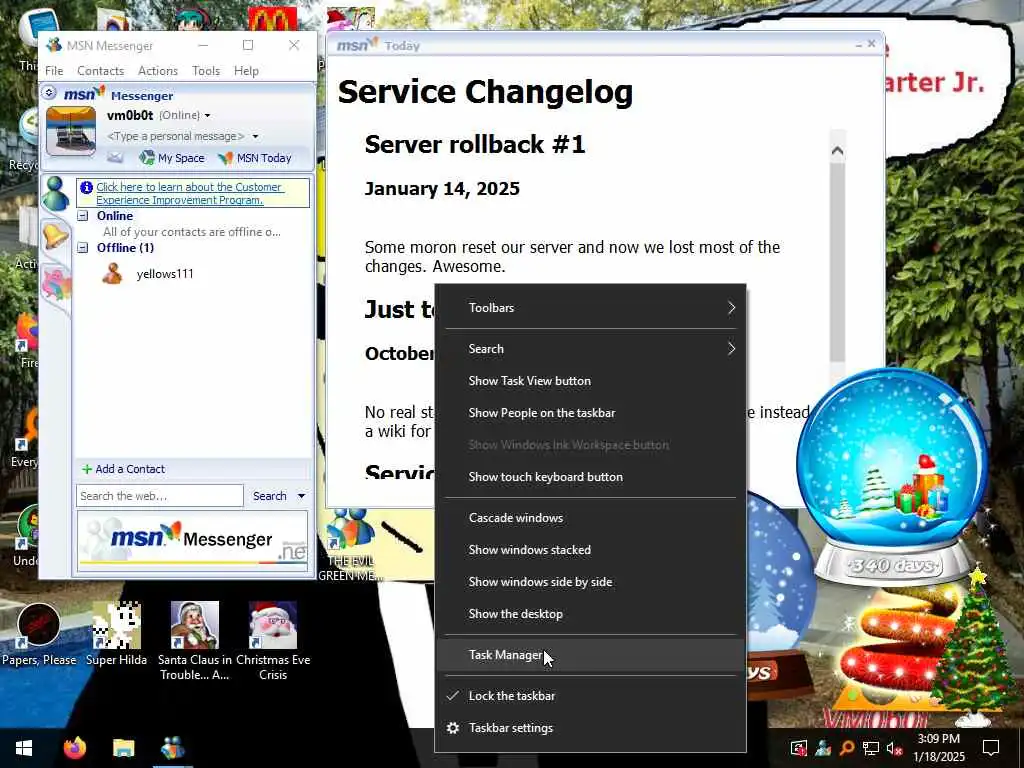Open Customer Experience Improvement Program link
The height and width of the screenshot is (768, 1024).
click(x=189, y=193)
